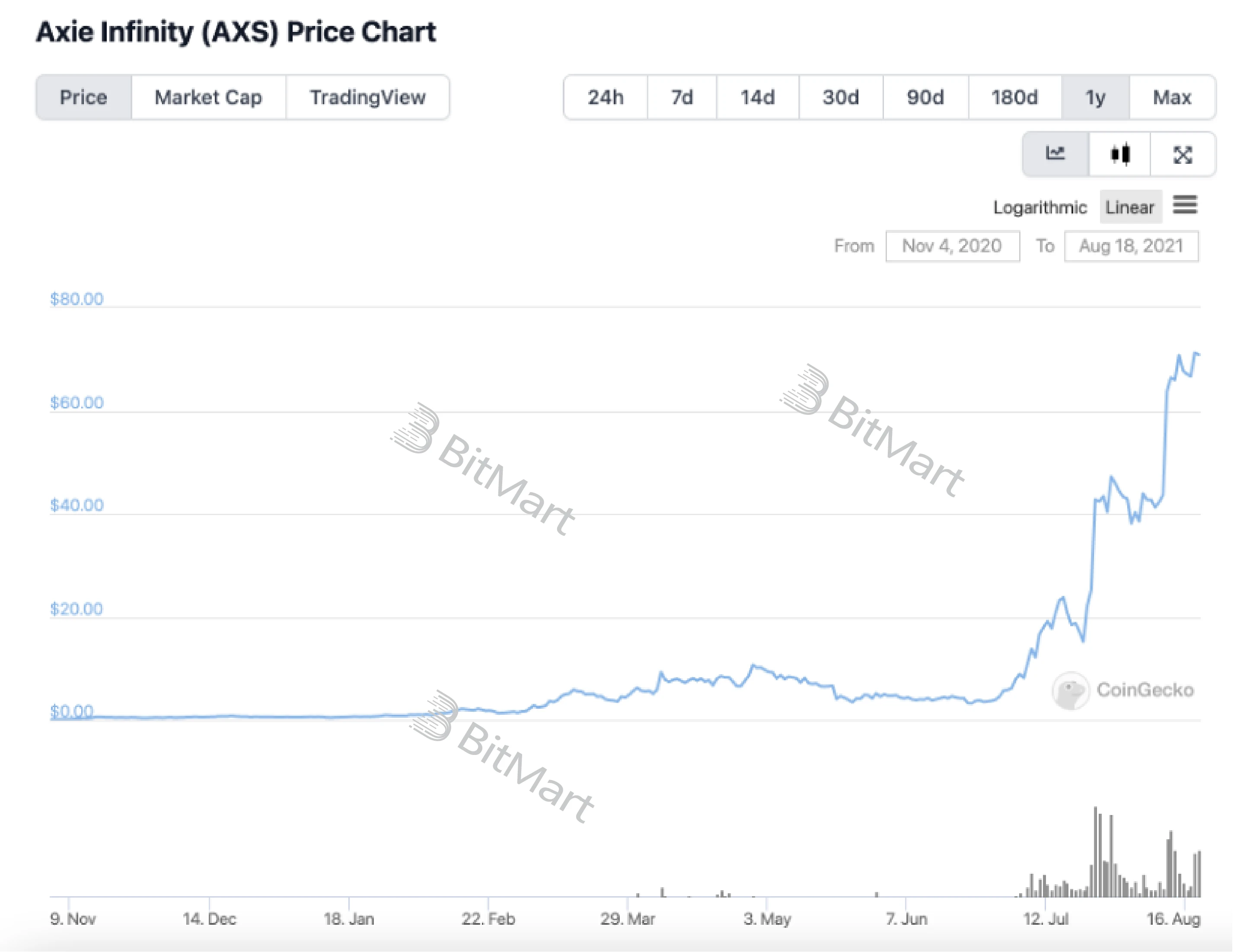Viewport: 1234px width, 952px height.
Task: Open the hamburger chart menu
Action: (x=1185, y=205)
